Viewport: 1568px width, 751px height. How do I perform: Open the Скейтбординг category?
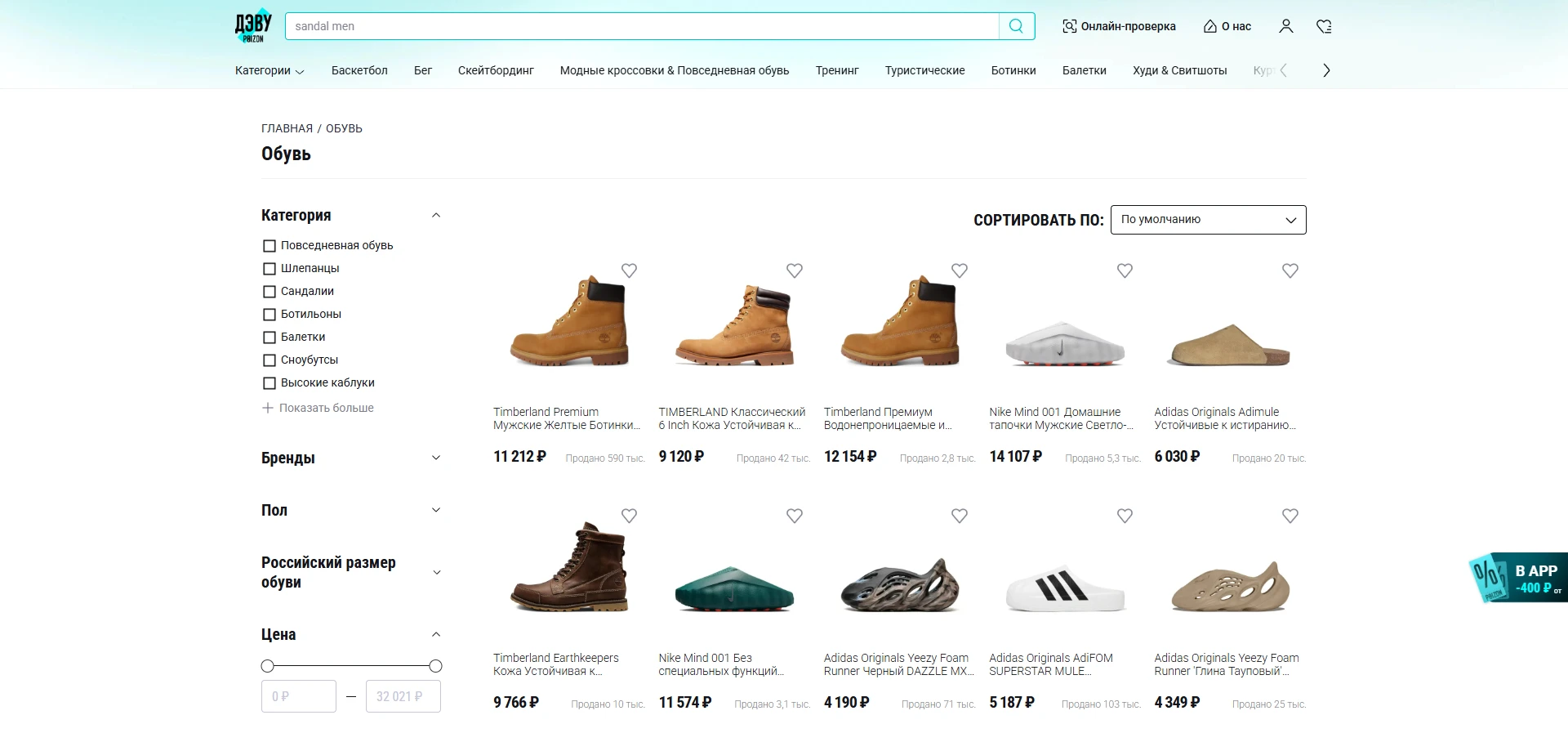coord(496,70)
